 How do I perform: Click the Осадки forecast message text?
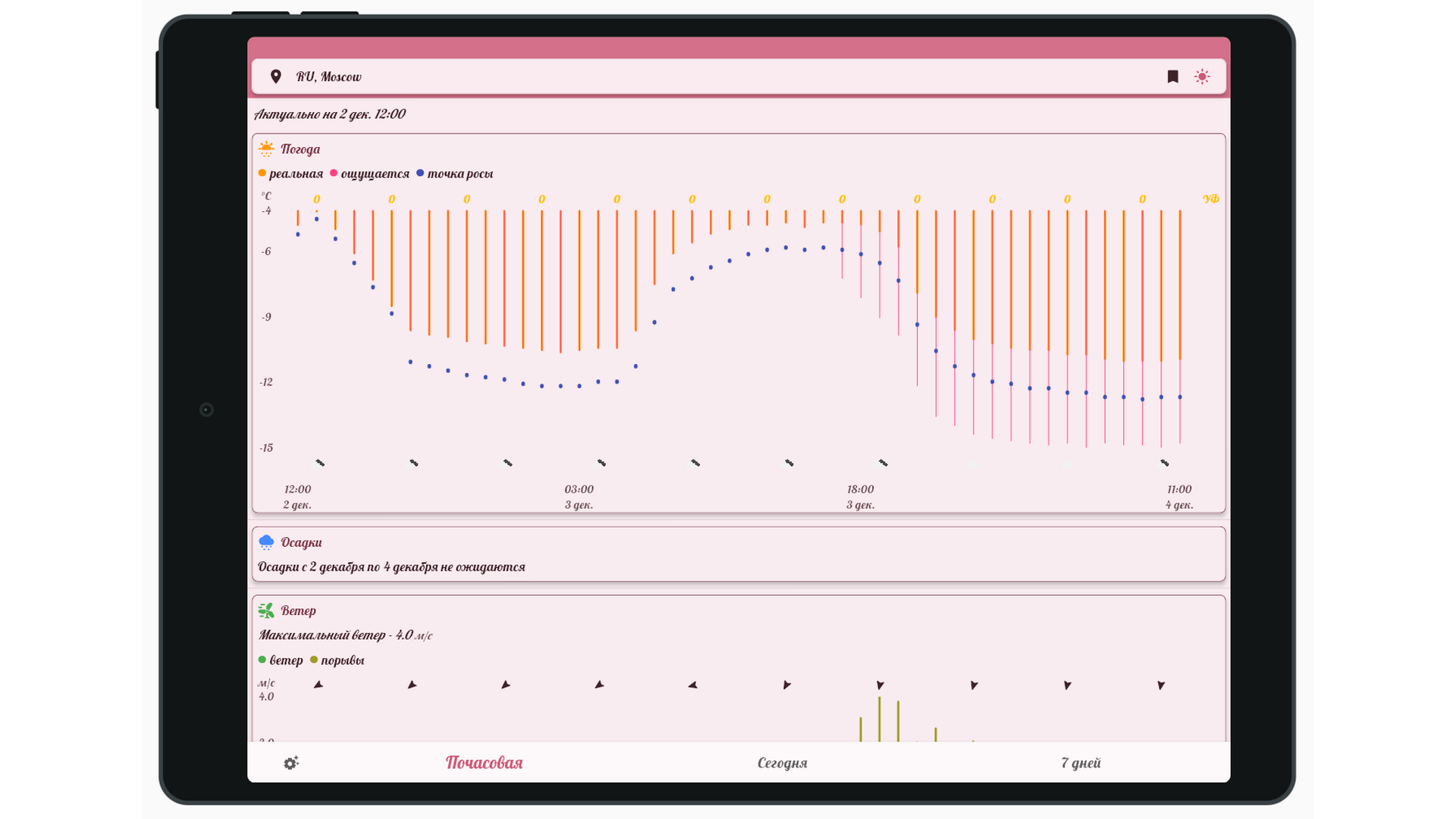pyautogui.click(x=391, y=567)
